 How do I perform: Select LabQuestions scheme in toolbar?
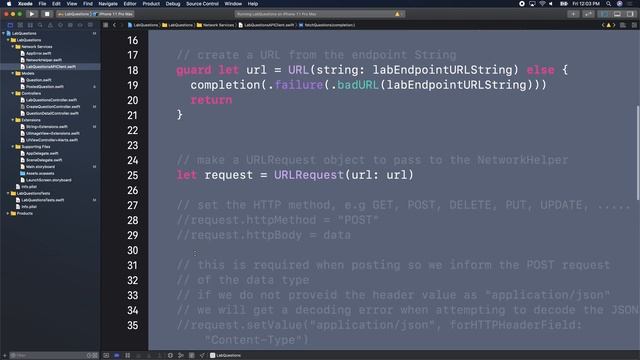click(x=74, y=14)
